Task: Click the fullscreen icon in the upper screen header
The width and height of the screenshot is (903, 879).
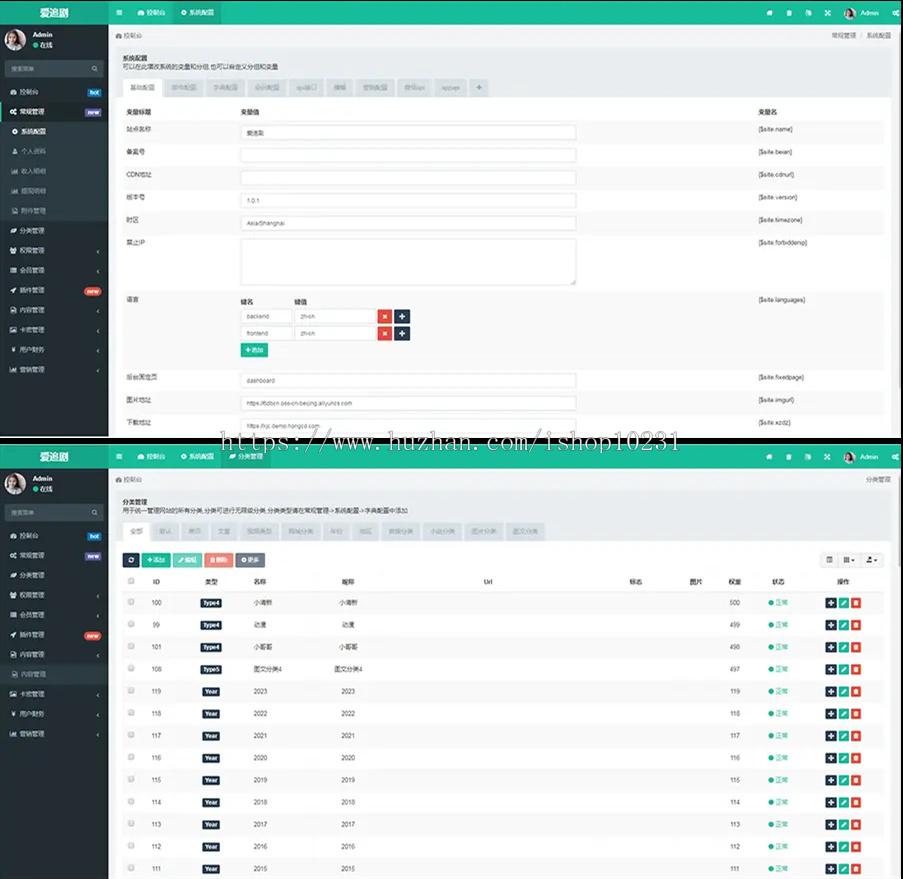Action: (828, 13)
